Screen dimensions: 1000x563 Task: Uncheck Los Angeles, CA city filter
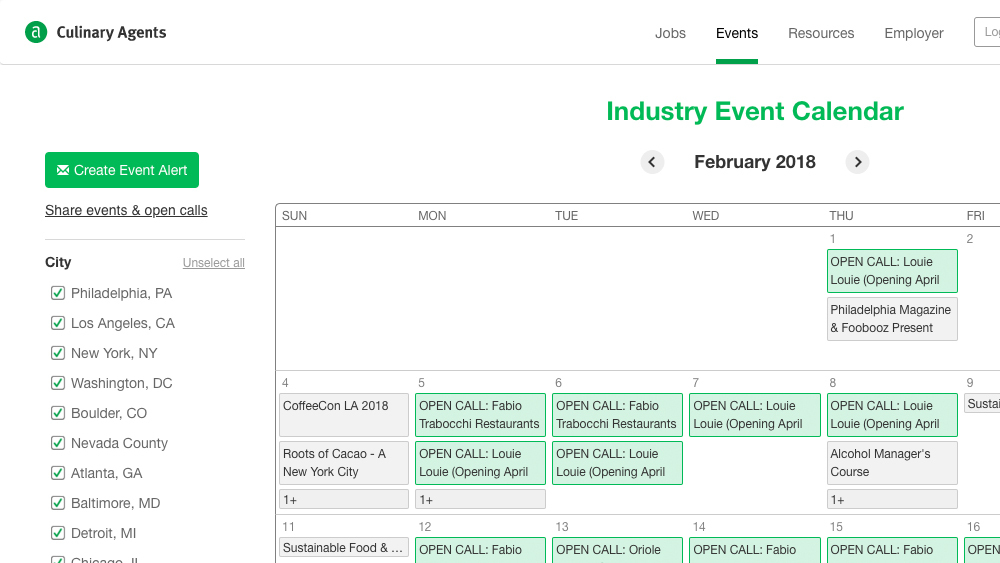pos(58,323)
